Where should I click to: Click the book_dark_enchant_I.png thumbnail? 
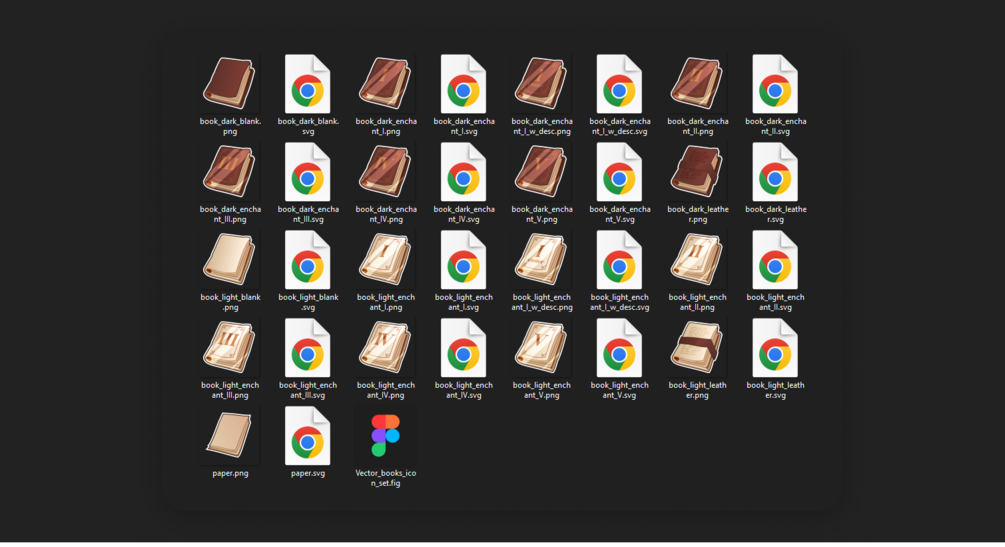click(386, 83)
